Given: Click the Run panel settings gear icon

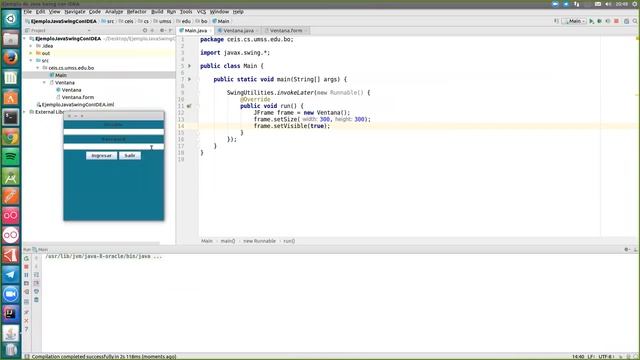Looking at the screenshot, I should click(627, 249).
